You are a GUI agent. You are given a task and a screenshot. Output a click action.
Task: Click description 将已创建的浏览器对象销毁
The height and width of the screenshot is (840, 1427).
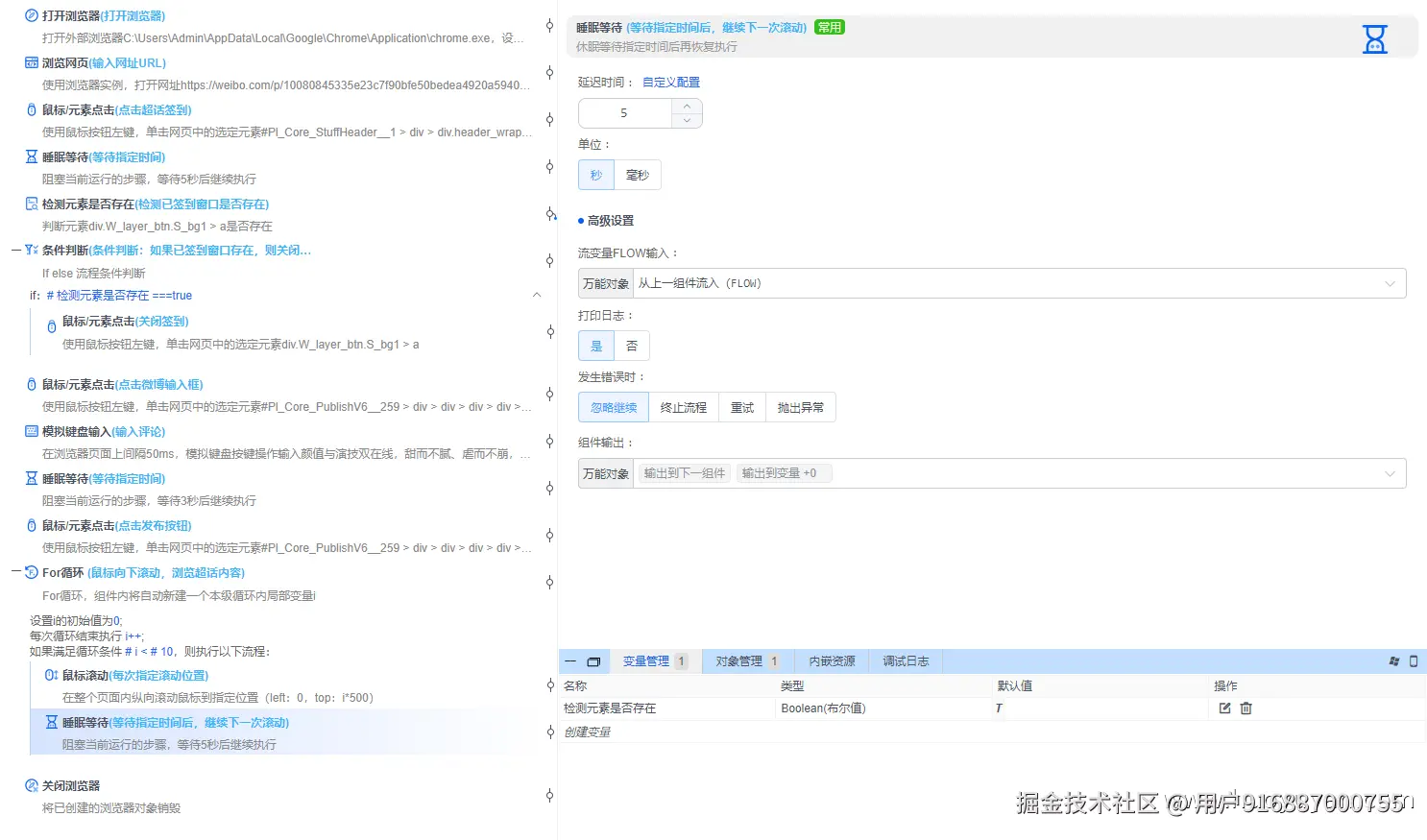111,808
